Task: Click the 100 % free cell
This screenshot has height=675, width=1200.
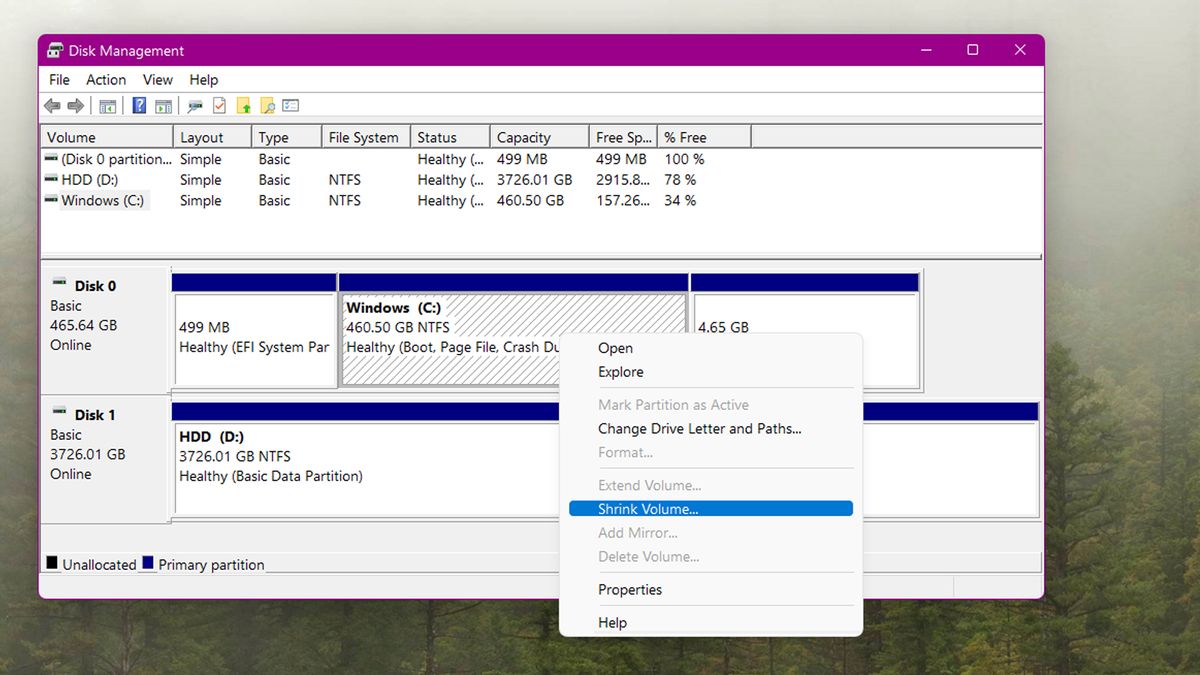Action: [684, 159]
